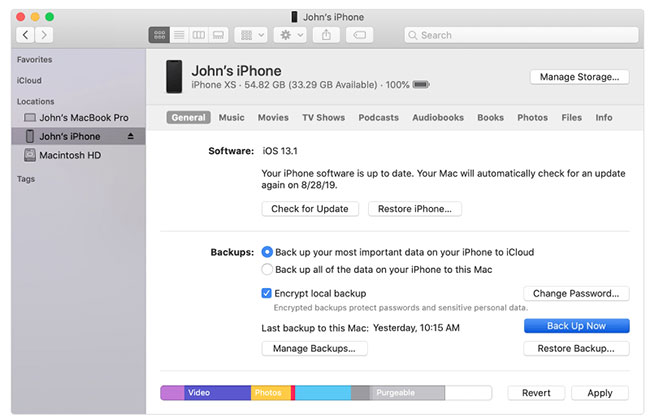Switch to the Files tab
The width and height of the screenshot is (650, 418).
[x=572, y=117]
